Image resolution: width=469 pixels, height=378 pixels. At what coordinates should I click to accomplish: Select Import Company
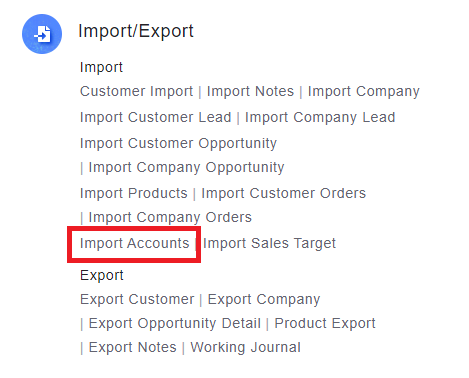364,92
